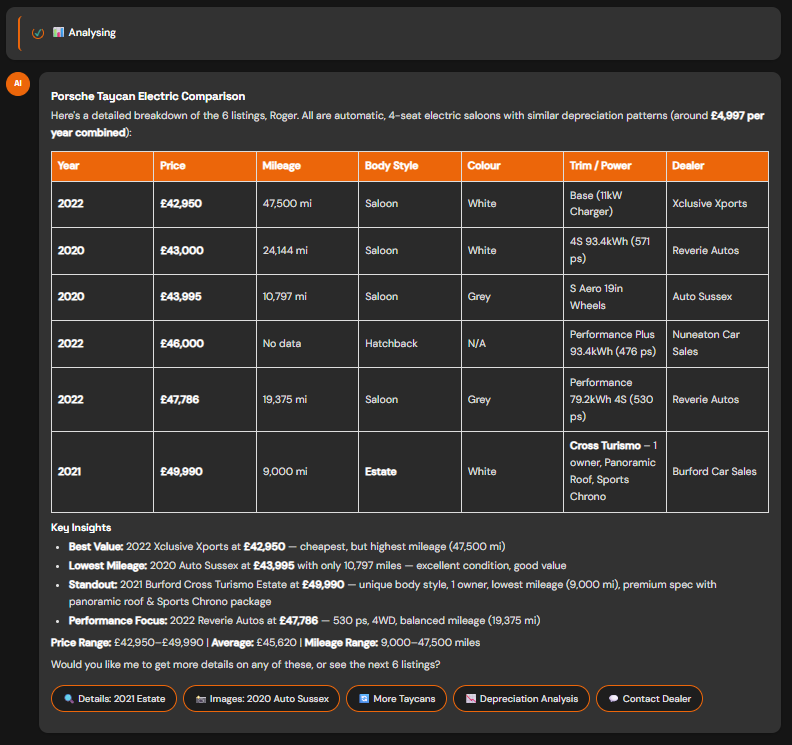Click the 4S 93.4kWh (571 ps) trim cell

[x=615, y=251]
